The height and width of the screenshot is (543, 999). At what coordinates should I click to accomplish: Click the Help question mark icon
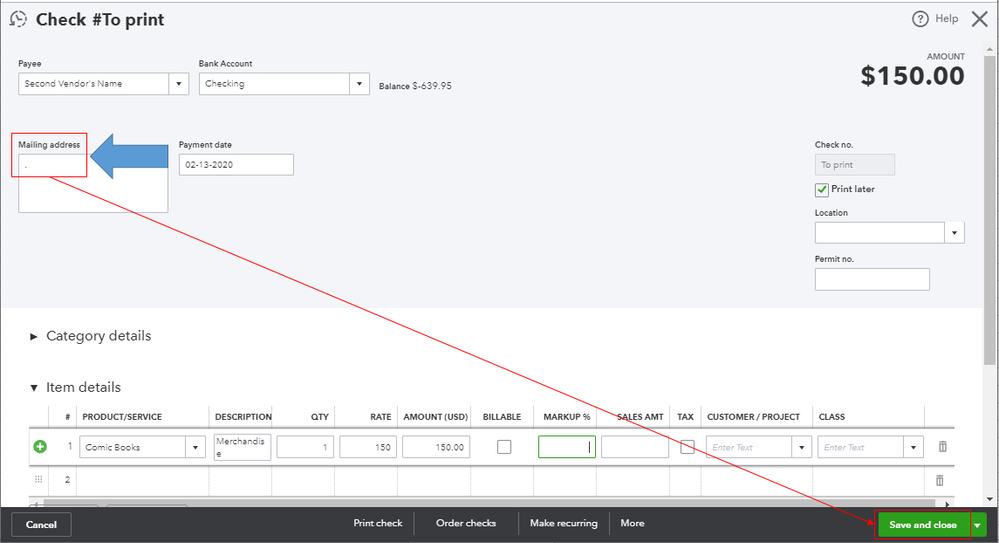coord(920,19)
